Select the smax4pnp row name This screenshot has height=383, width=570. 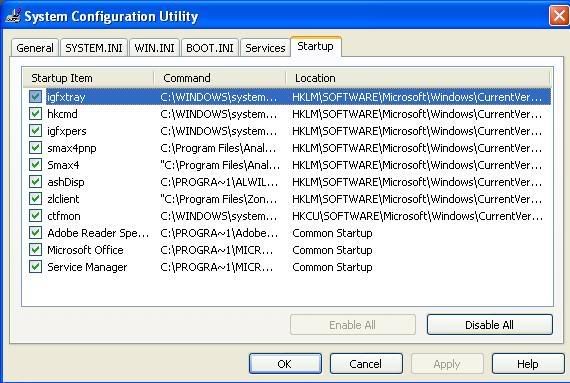tap(72, 148)
